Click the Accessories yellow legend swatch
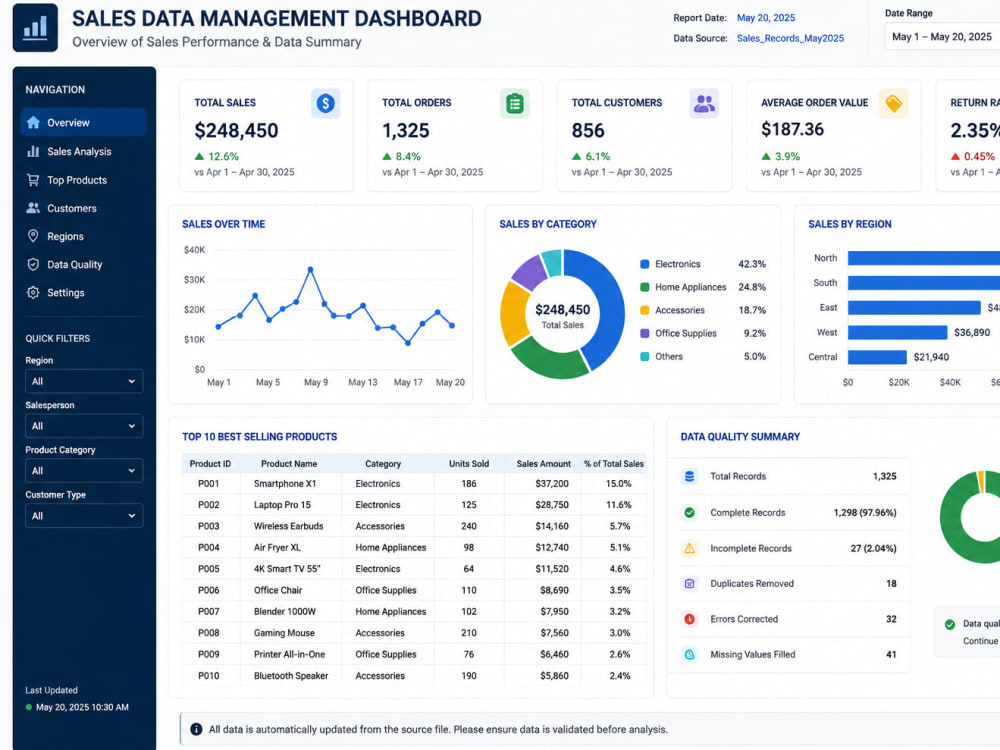 [x=644, y=310]
